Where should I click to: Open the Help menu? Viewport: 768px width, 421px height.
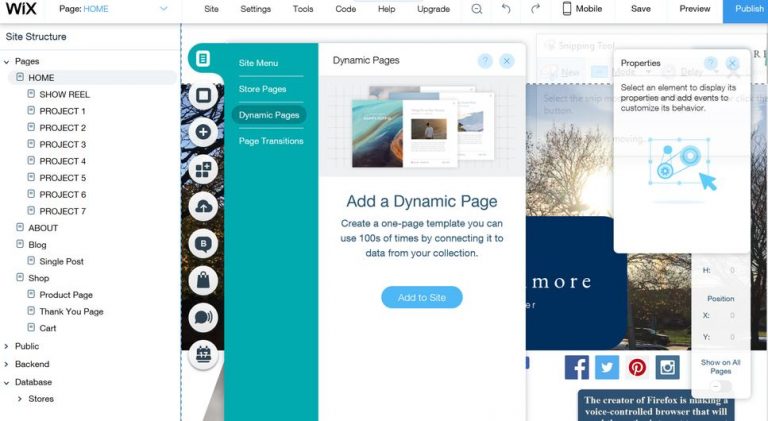[386, 9]
